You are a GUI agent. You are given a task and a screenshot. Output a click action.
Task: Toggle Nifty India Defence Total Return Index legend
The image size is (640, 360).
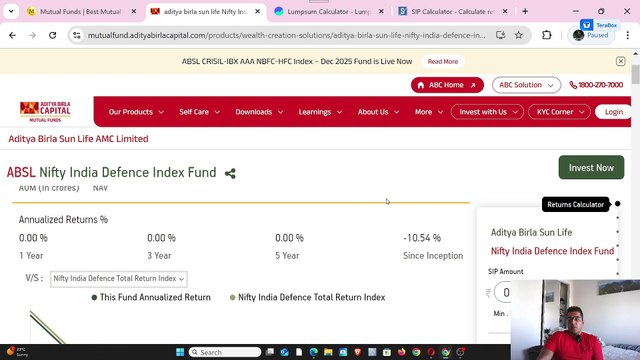307,298
